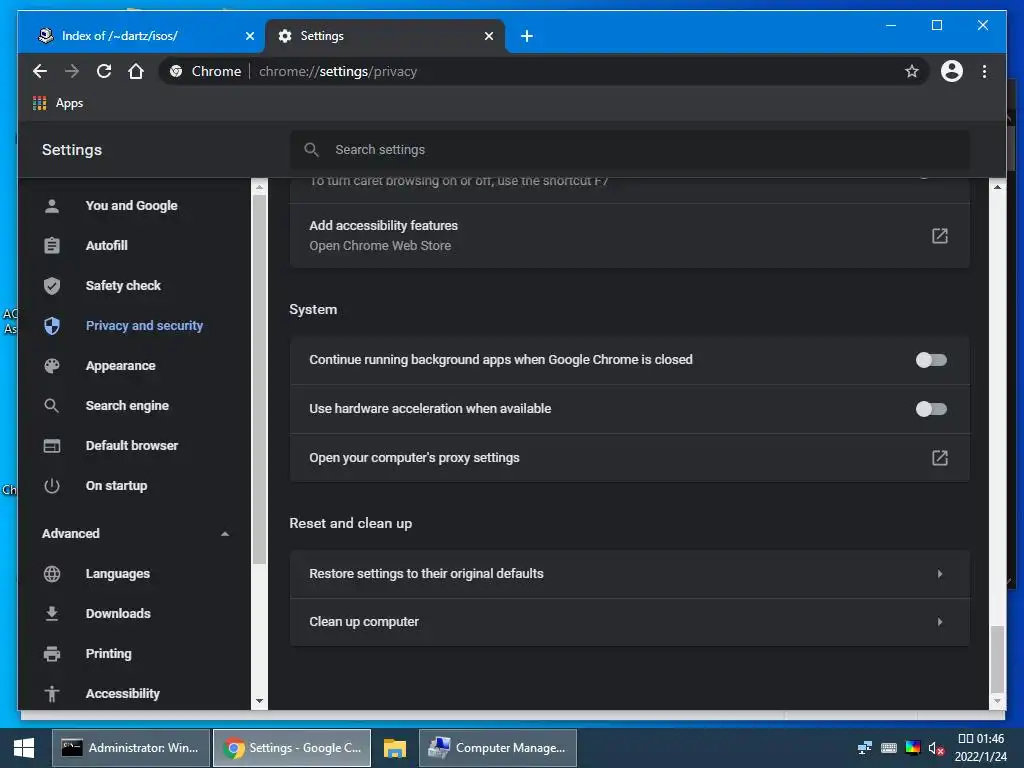Open the Apps shortcut in bookmarks bar
The image size is (1024, 768).
click(58, 103)
